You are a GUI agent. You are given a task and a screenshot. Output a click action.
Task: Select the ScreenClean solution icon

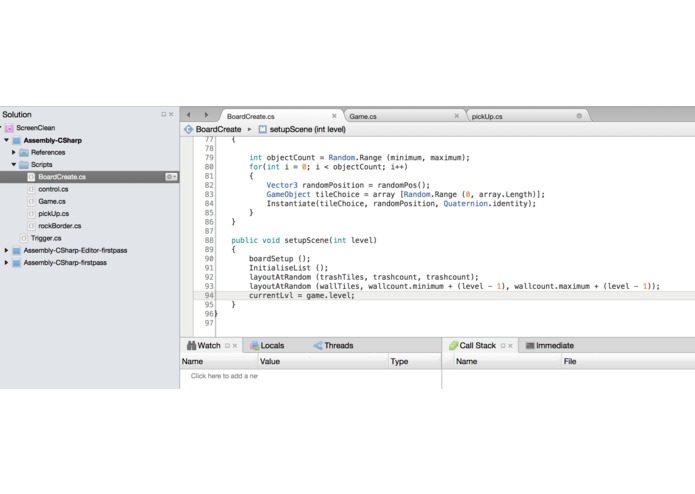[9, 128]
